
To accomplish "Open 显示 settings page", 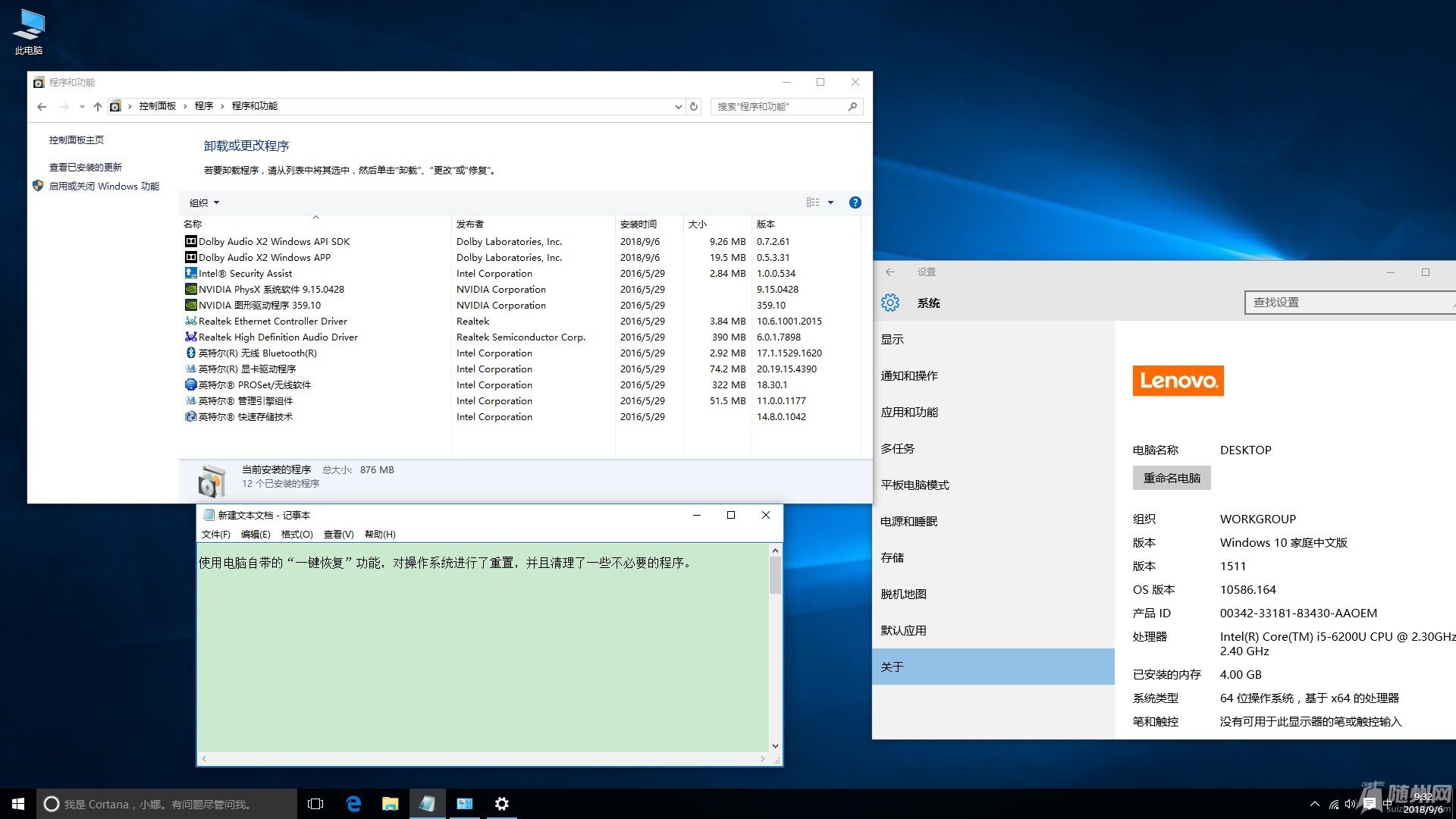I will click(993, 339).
